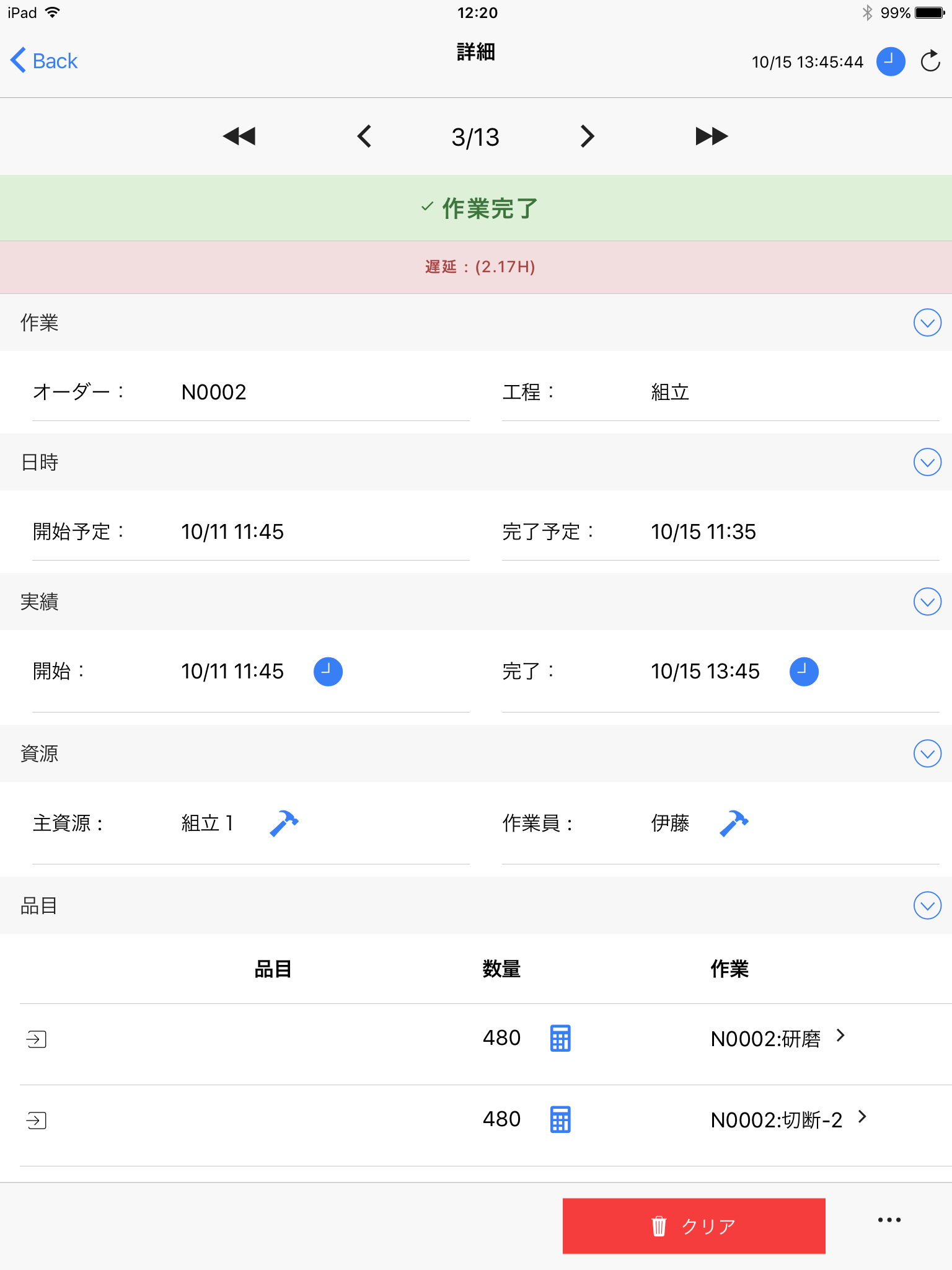
Task: Set completion time clock icon next to 10/15 13:45
Action: 804,672
